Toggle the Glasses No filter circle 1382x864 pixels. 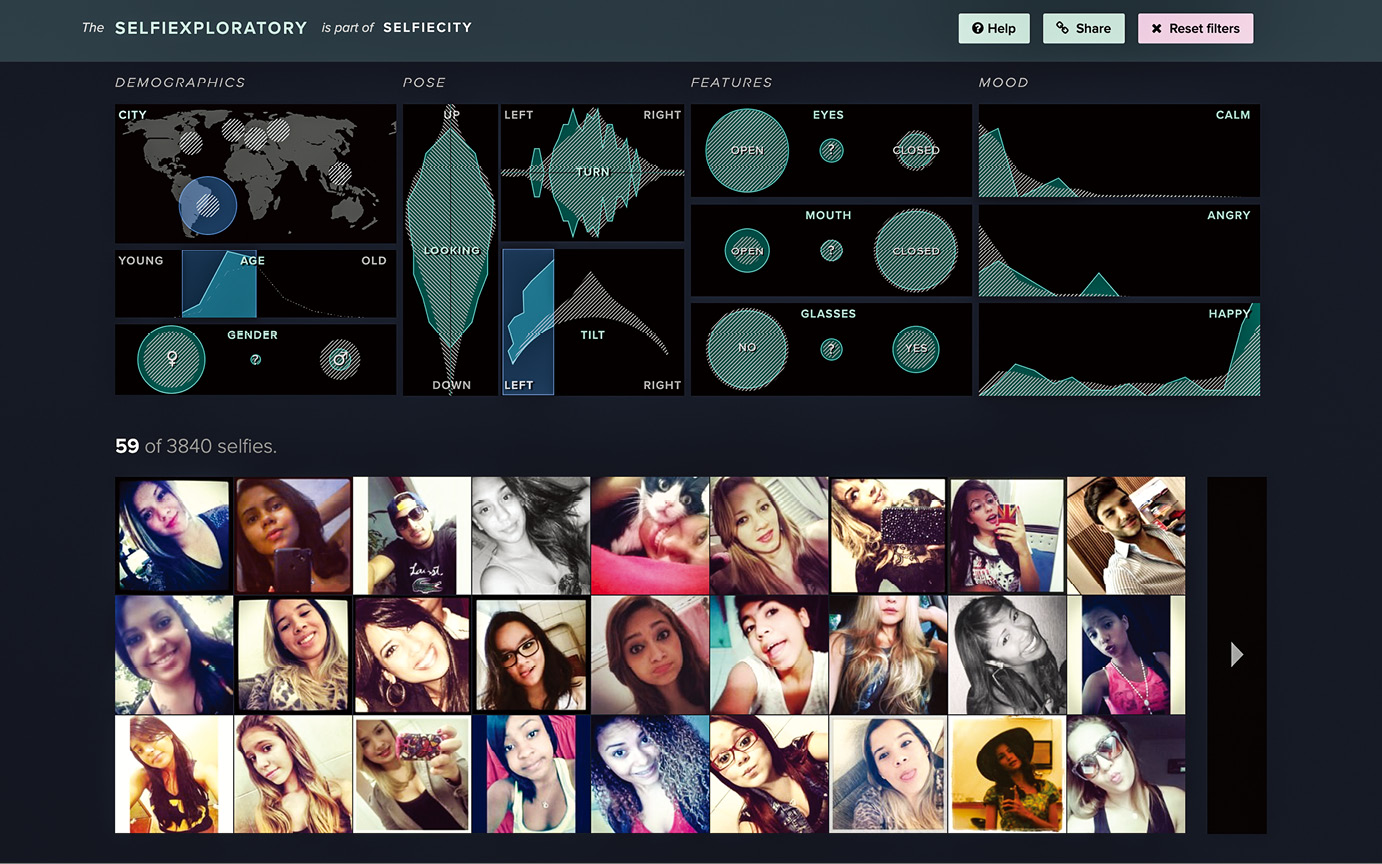(x=747, y=348)
